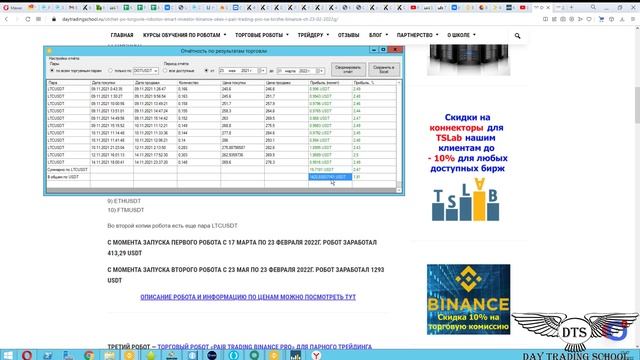Select radio 'все доступные' period

pyautogui.click(x=165, y=71)
